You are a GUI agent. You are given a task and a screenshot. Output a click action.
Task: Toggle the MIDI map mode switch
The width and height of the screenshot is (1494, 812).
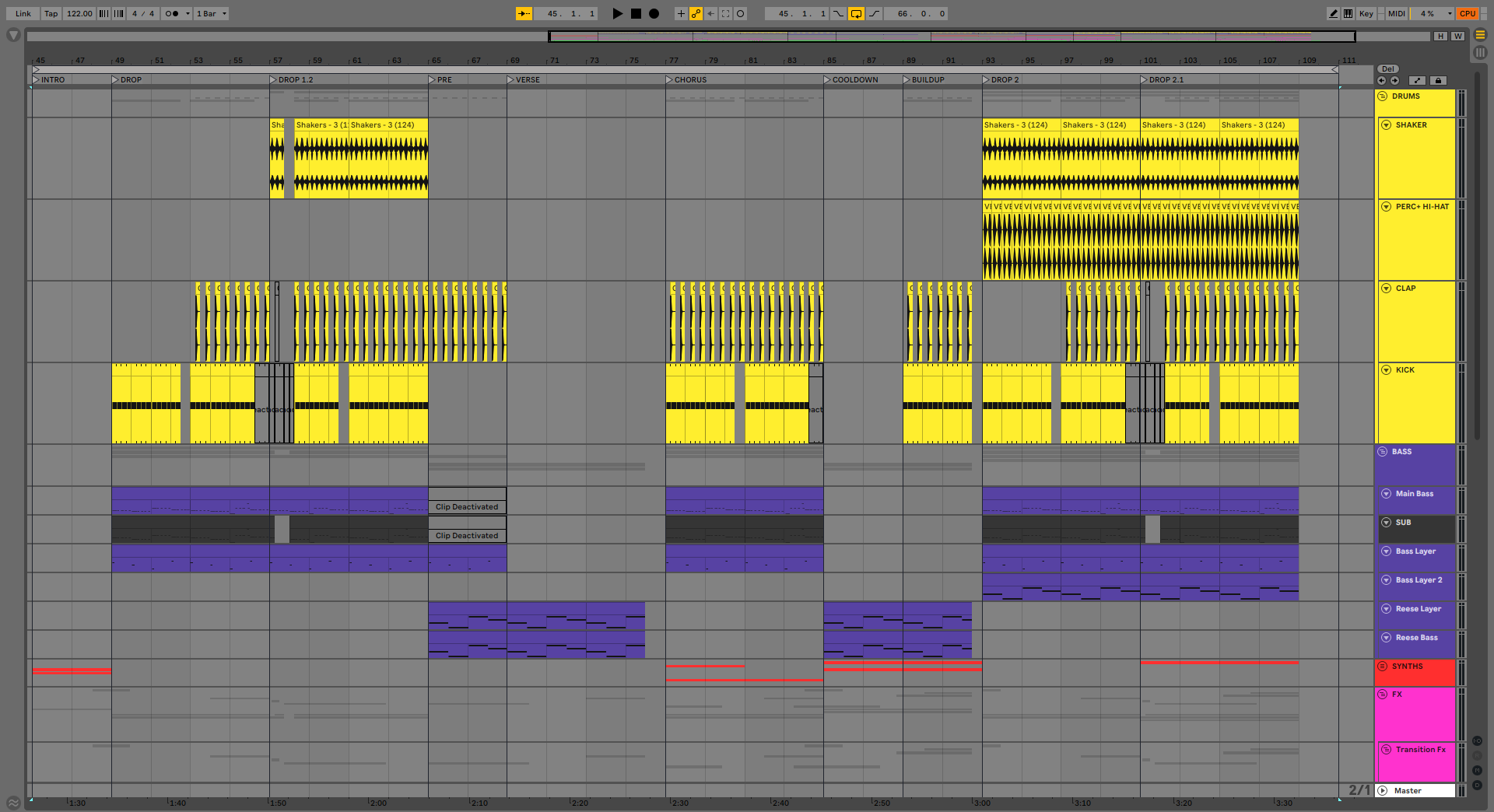pyautogui.click(x=1397, y=13)
